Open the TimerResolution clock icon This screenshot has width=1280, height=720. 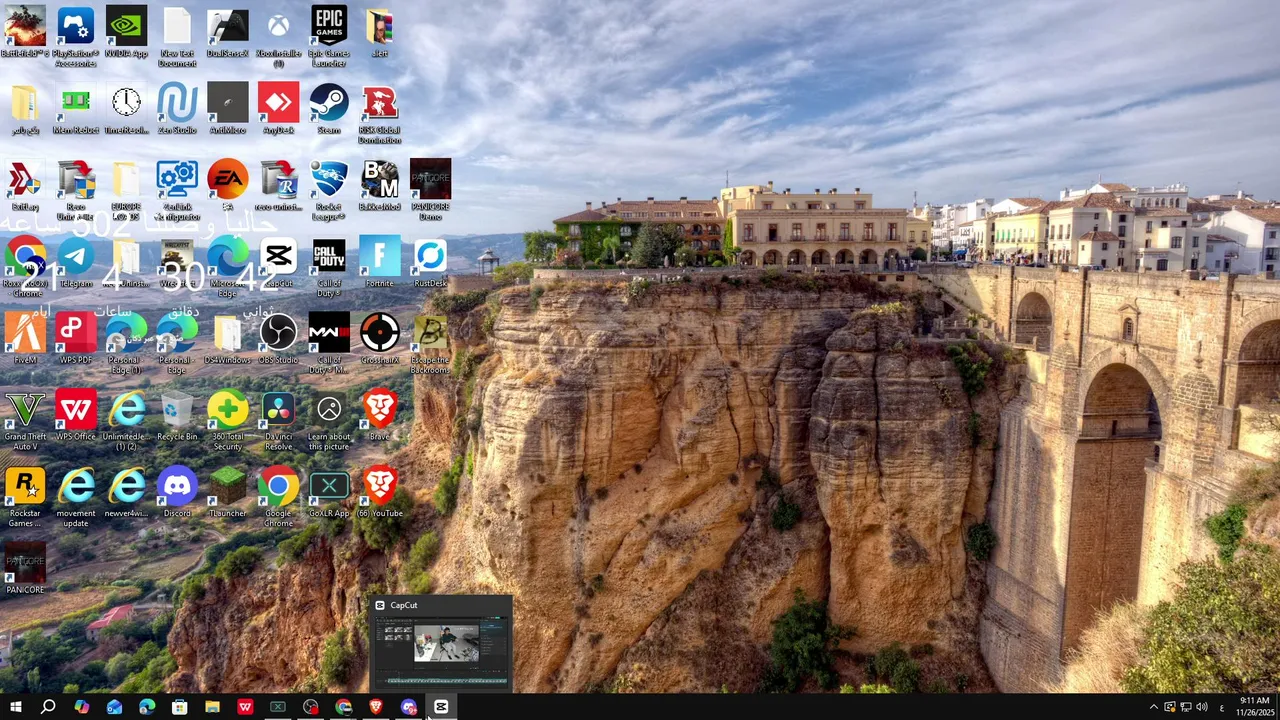126,110
